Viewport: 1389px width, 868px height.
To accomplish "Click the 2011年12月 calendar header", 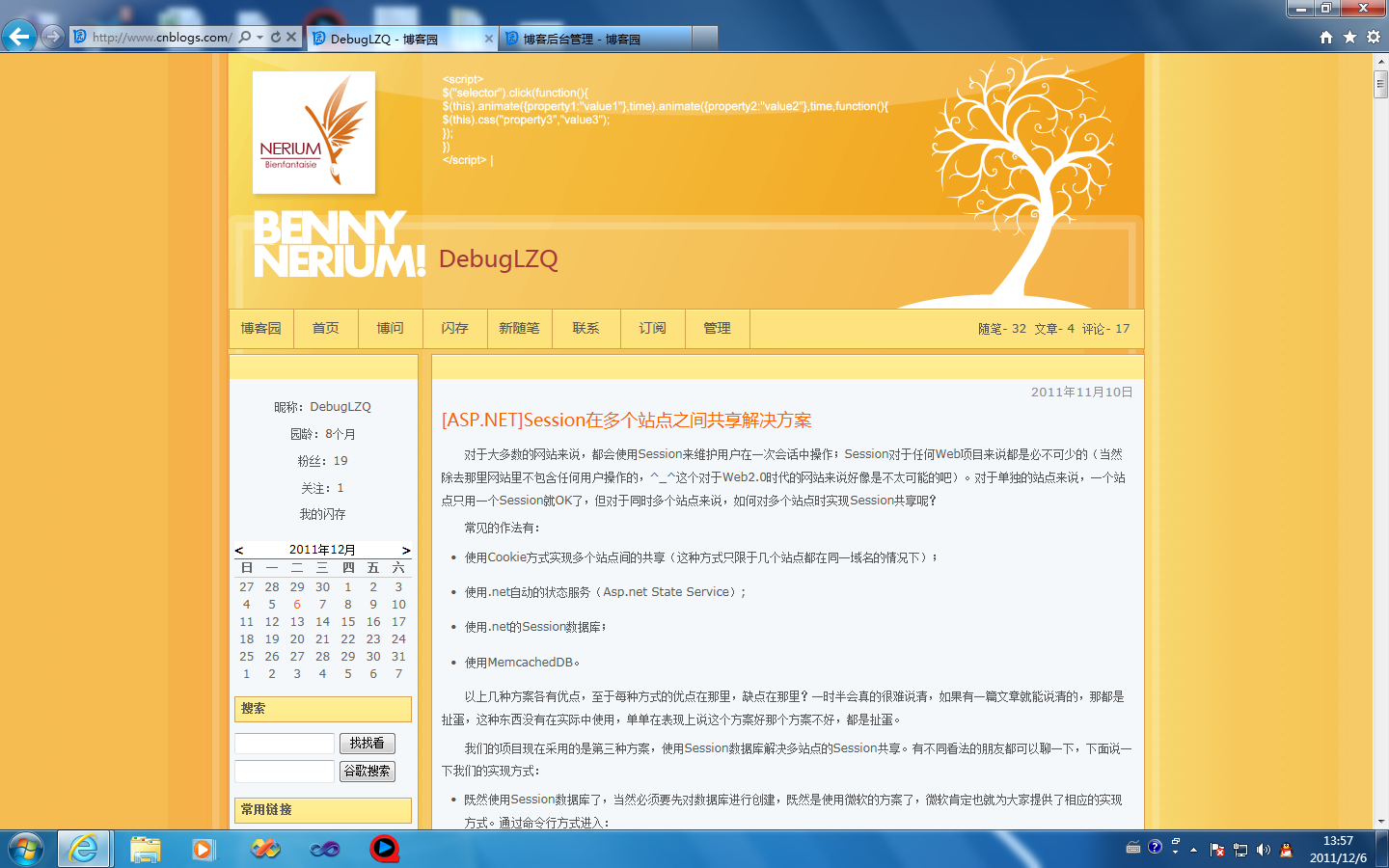I will (322, 550).
